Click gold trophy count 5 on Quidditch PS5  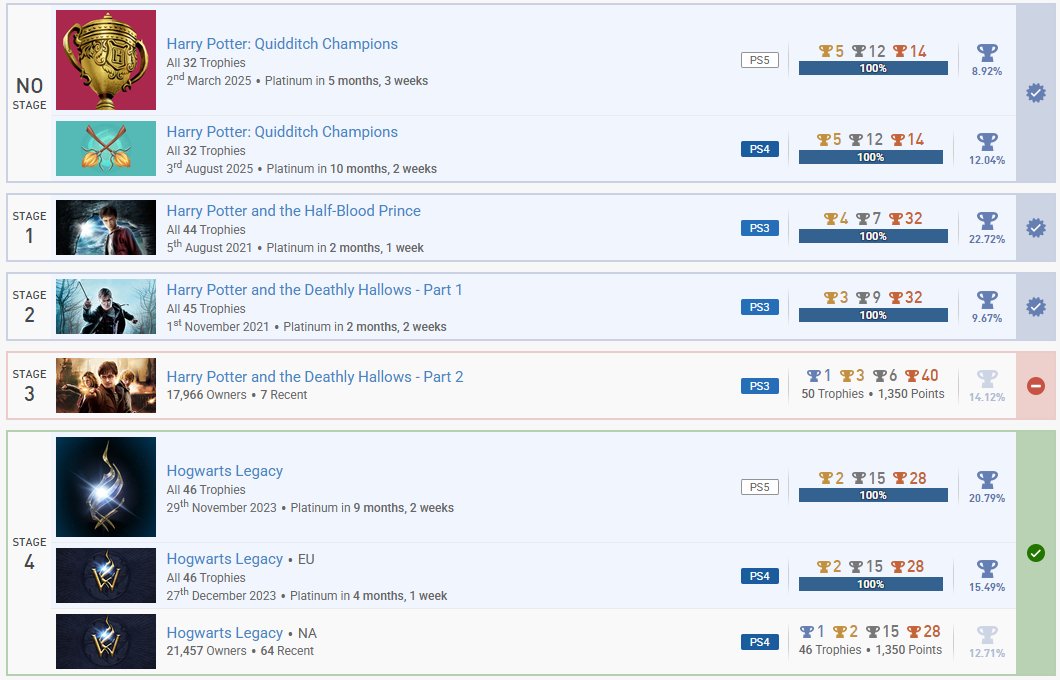point(832,51)
